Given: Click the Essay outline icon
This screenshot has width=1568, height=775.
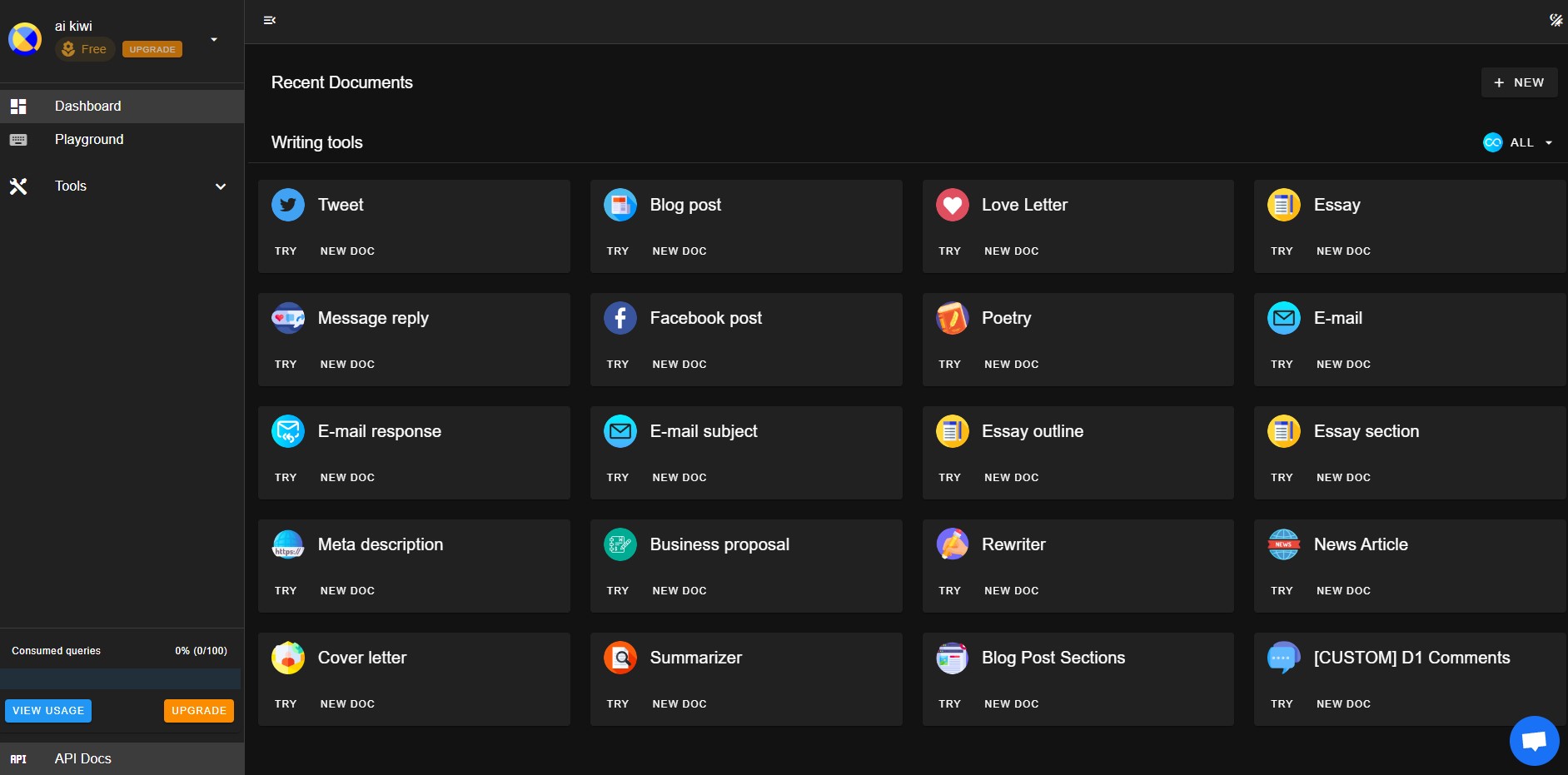Looking at the screenshot, I should 953,431.
